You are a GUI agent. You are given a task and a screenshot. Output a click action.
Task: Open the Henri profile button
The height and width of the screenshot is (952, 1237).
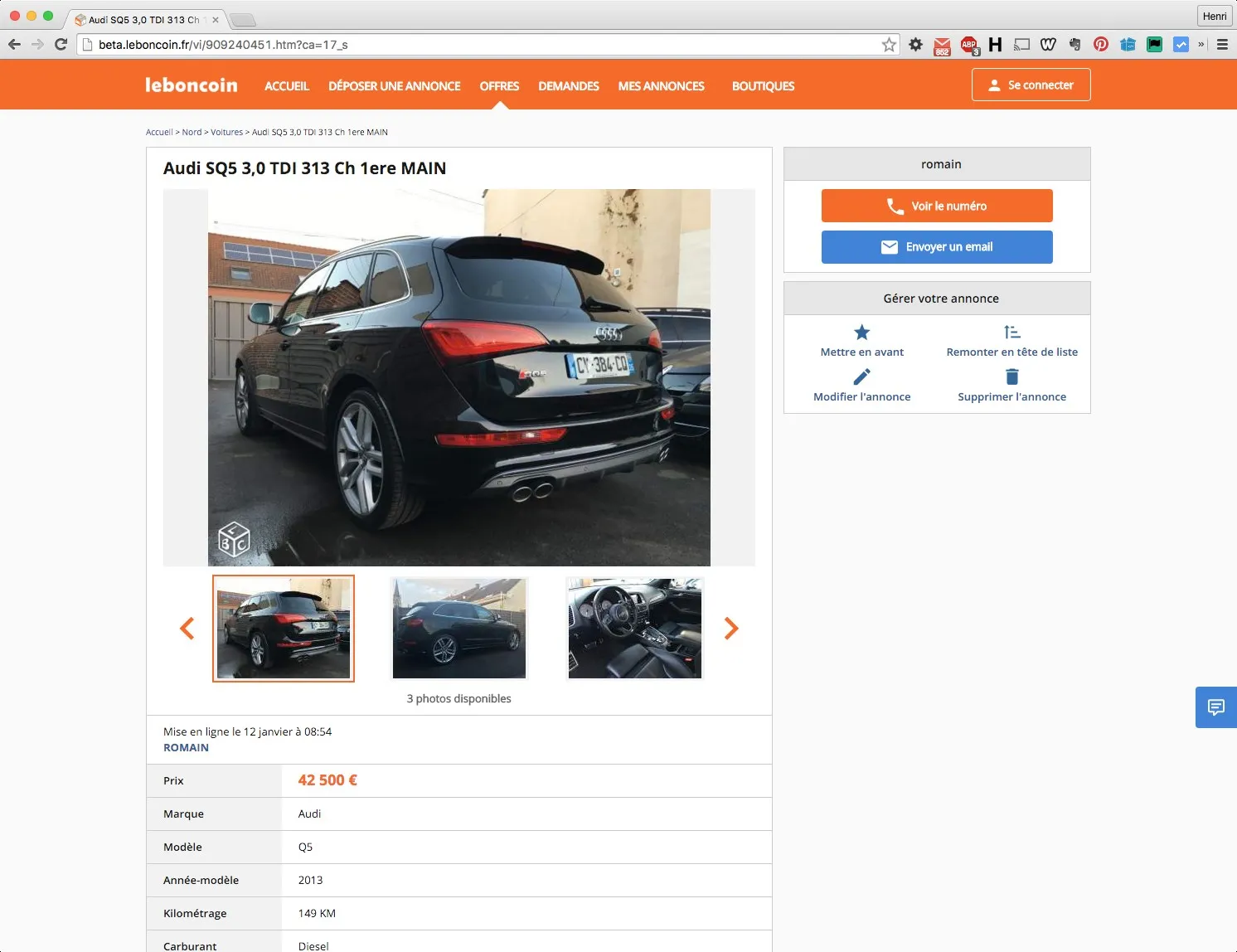tap(1215, 16)
